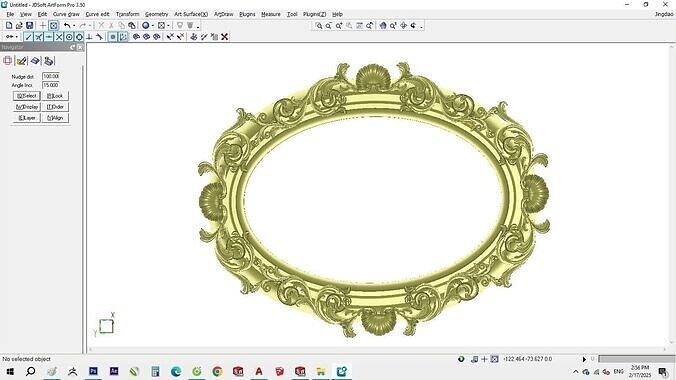Open the Measure menu

pyautogui.click(x=271, y=14)
